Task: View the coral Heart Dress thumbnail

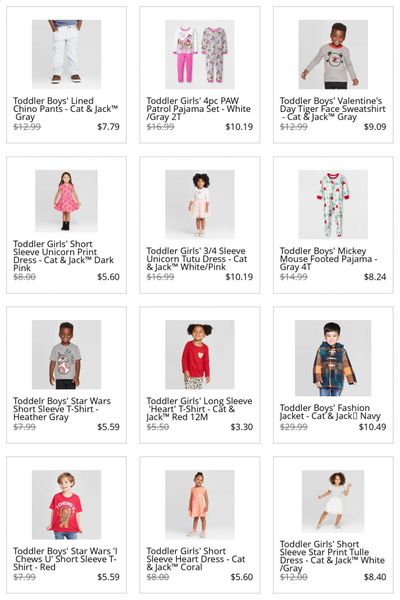Action: (x=199, y=504)
